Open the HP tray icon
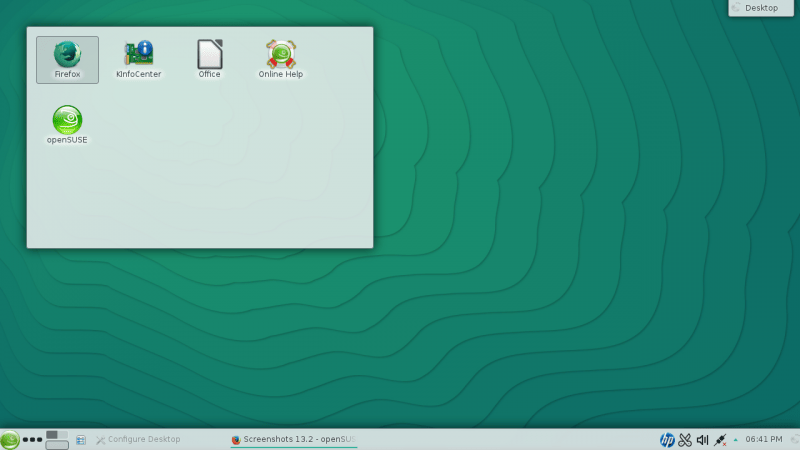The width and height of the screenshot is (800, 450). click(667, 439)
